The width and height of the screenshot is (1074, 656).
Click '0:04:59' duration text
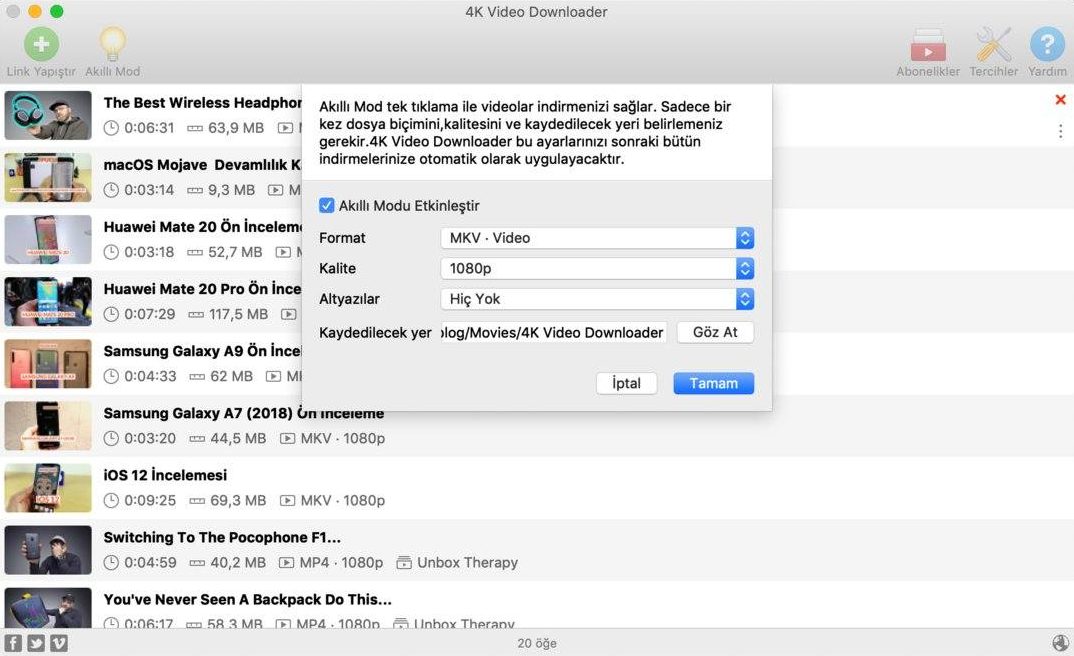tap(150, 563)
